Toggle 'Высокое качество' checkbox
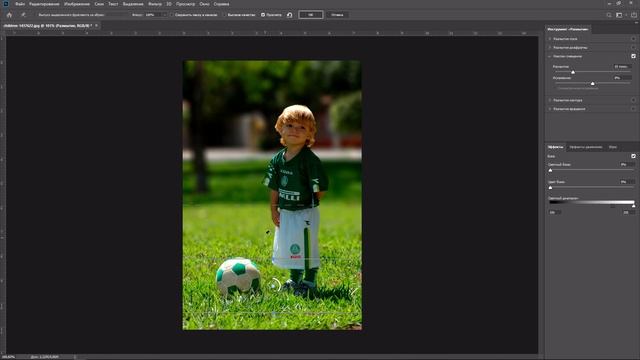Image resolution: width=640 pixels, height=360 pixels. [x=224, y=15]
